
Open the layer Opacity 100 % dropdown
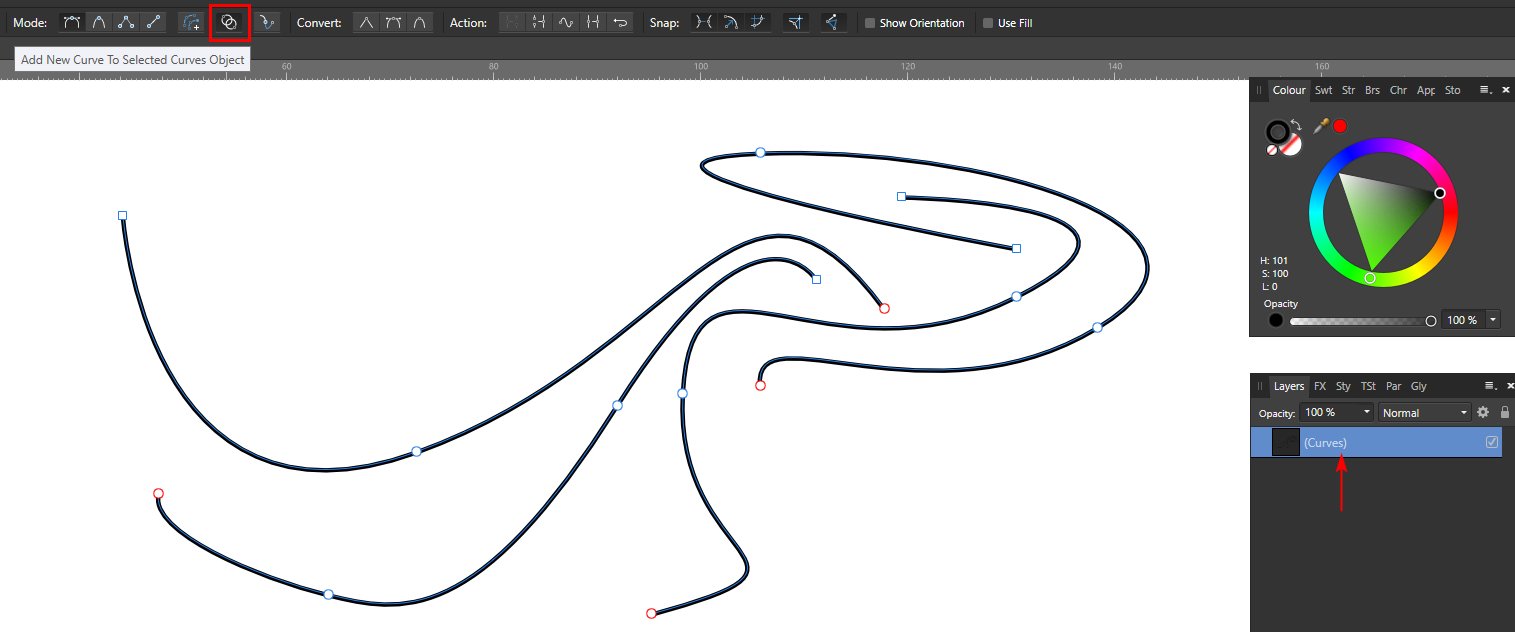click(1337, 412)
